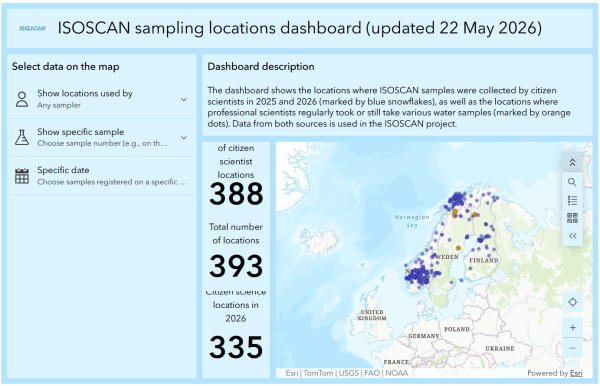Image resolution: width=600 pixels, height=386 pixels.
Task: Click the orange dot near Sweden label
Action: [458, 248]
